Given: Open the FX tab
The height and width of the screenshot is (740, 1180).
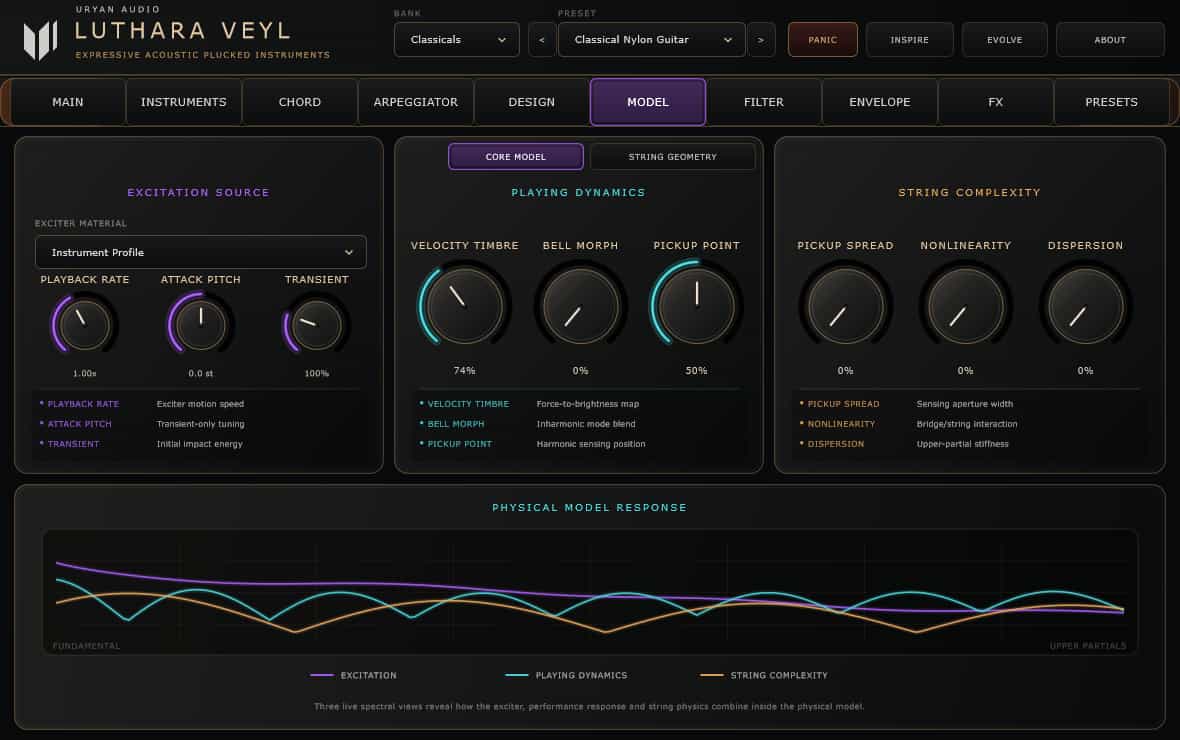Looking at the screenshot, I should 996,102.
